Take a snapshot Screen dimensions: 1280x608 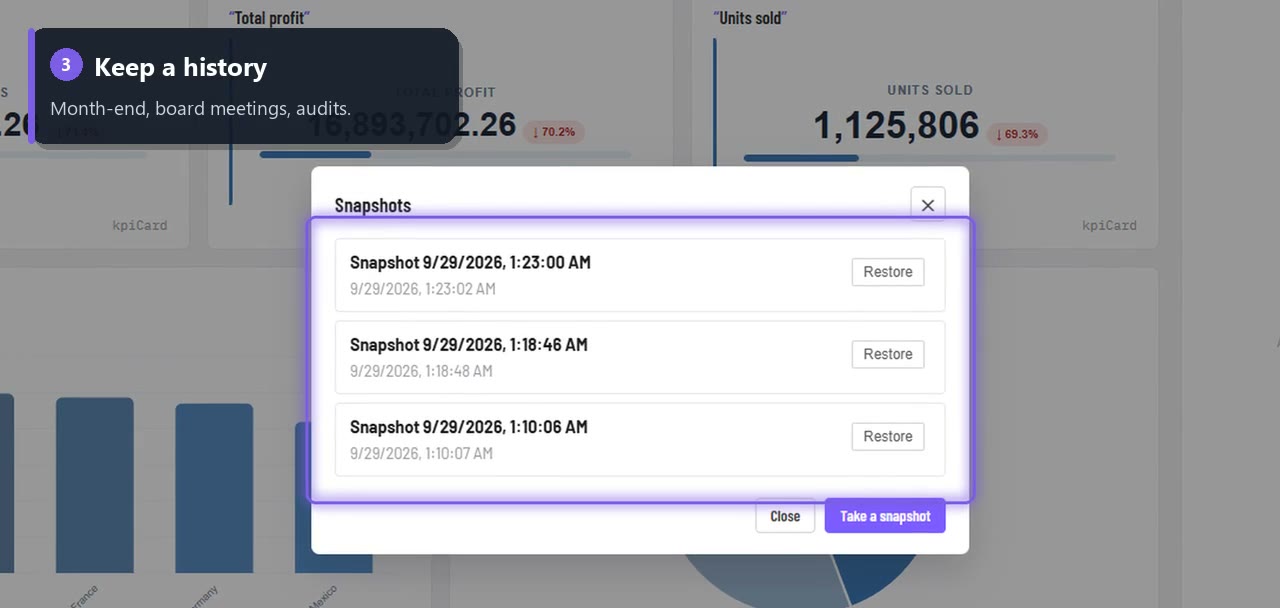pyautogui.click(x=885, y=516)
